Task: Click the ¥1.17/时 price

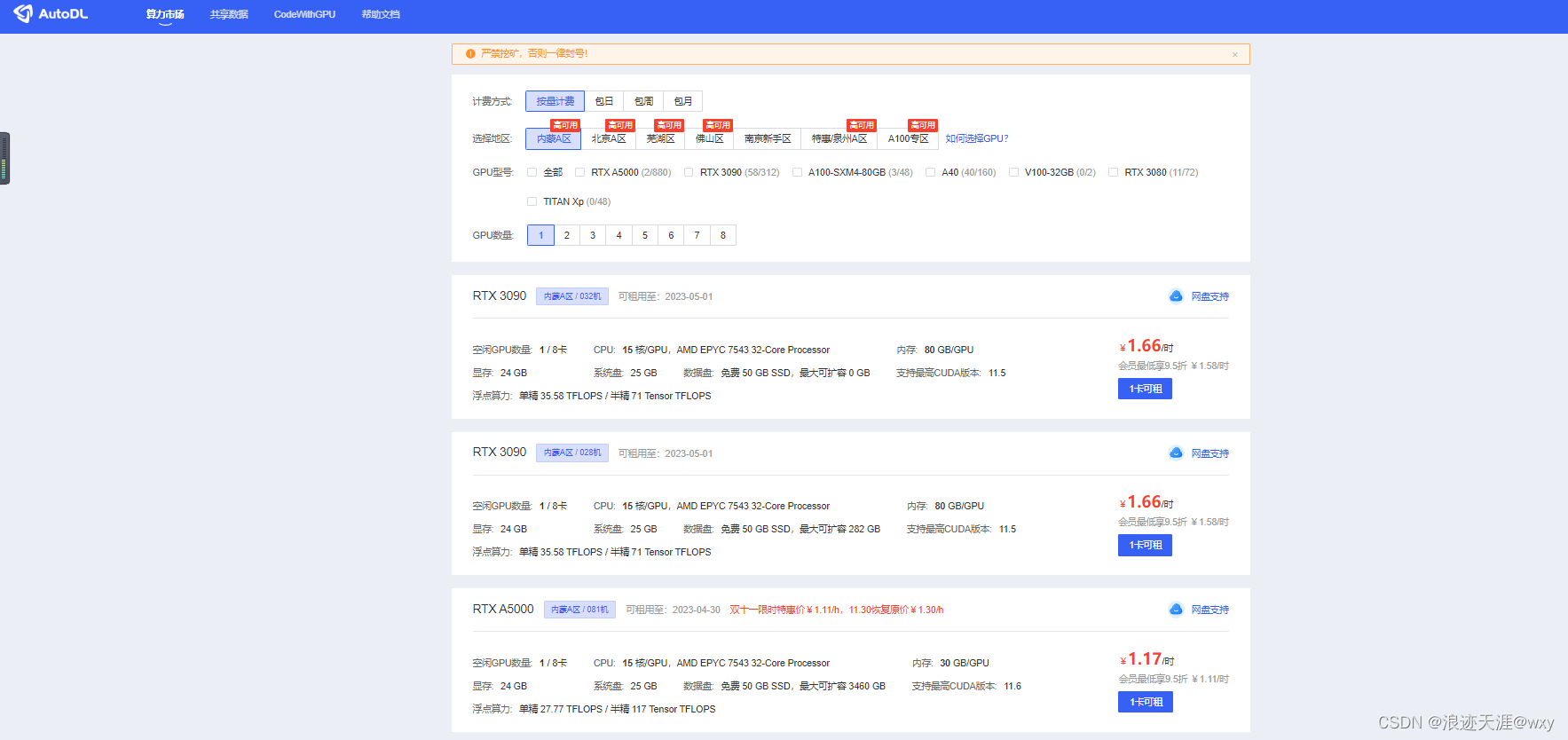Action: [x=1147, y=659]
